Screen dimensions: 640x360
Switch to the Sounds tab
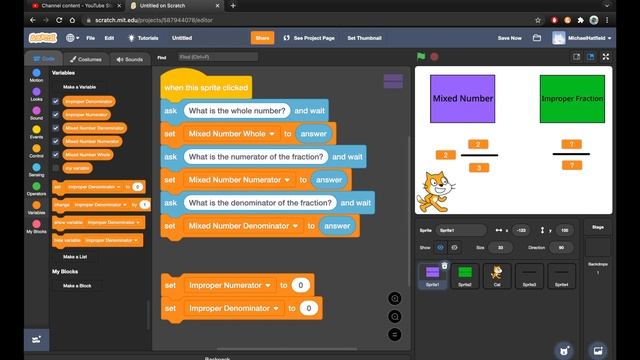[x=129, y=59]
